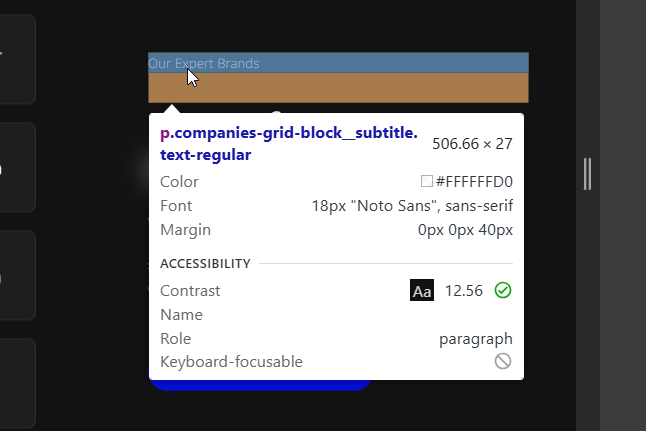Click the ACCESSIBILITY section header
646x431 pixels.
coord(204,264)
